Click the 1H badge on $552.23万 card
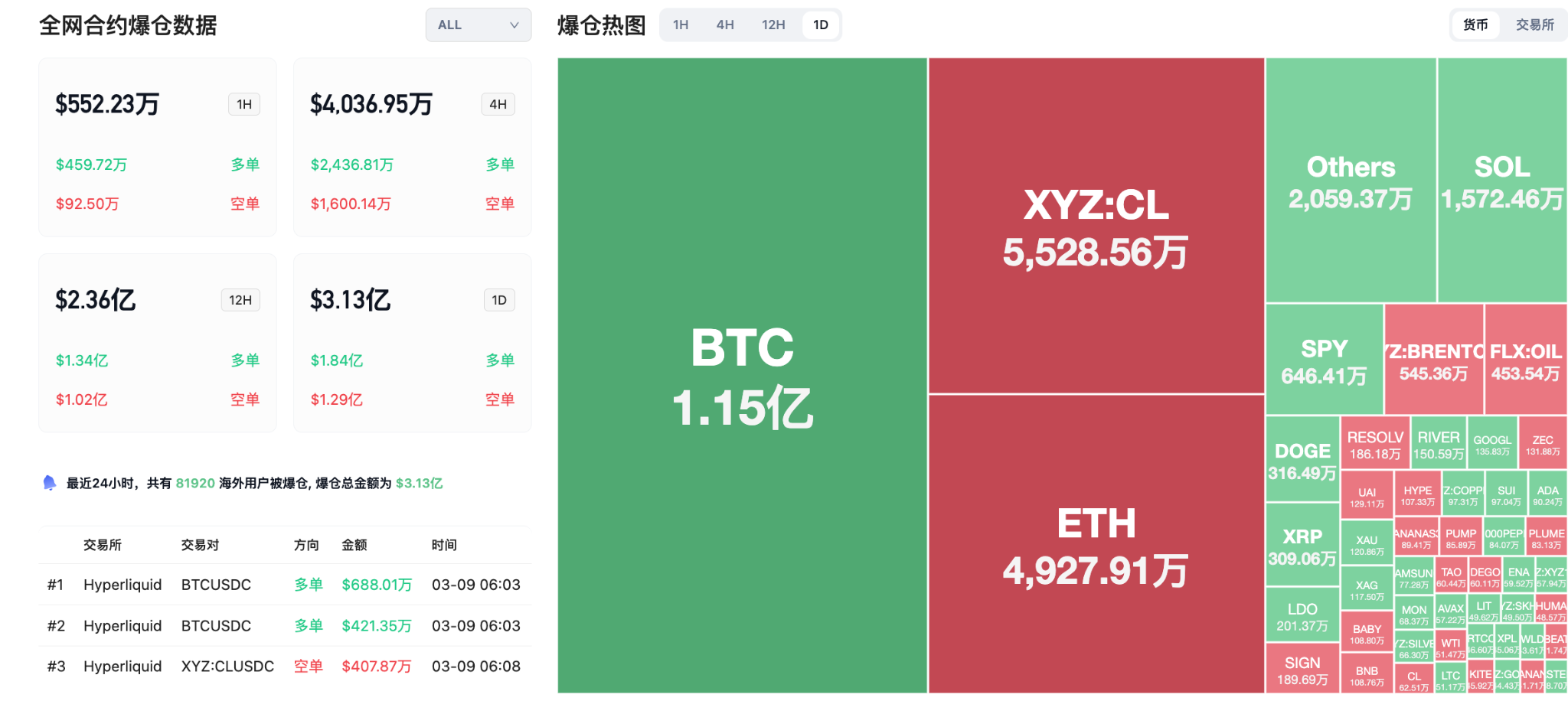This screenshot has width=1568, height=727. (244, 105)
